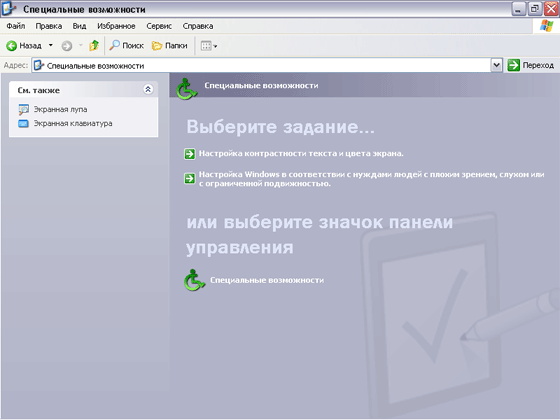Click the title bar window icon
This screenshot has width=560, height=420.
9,9
